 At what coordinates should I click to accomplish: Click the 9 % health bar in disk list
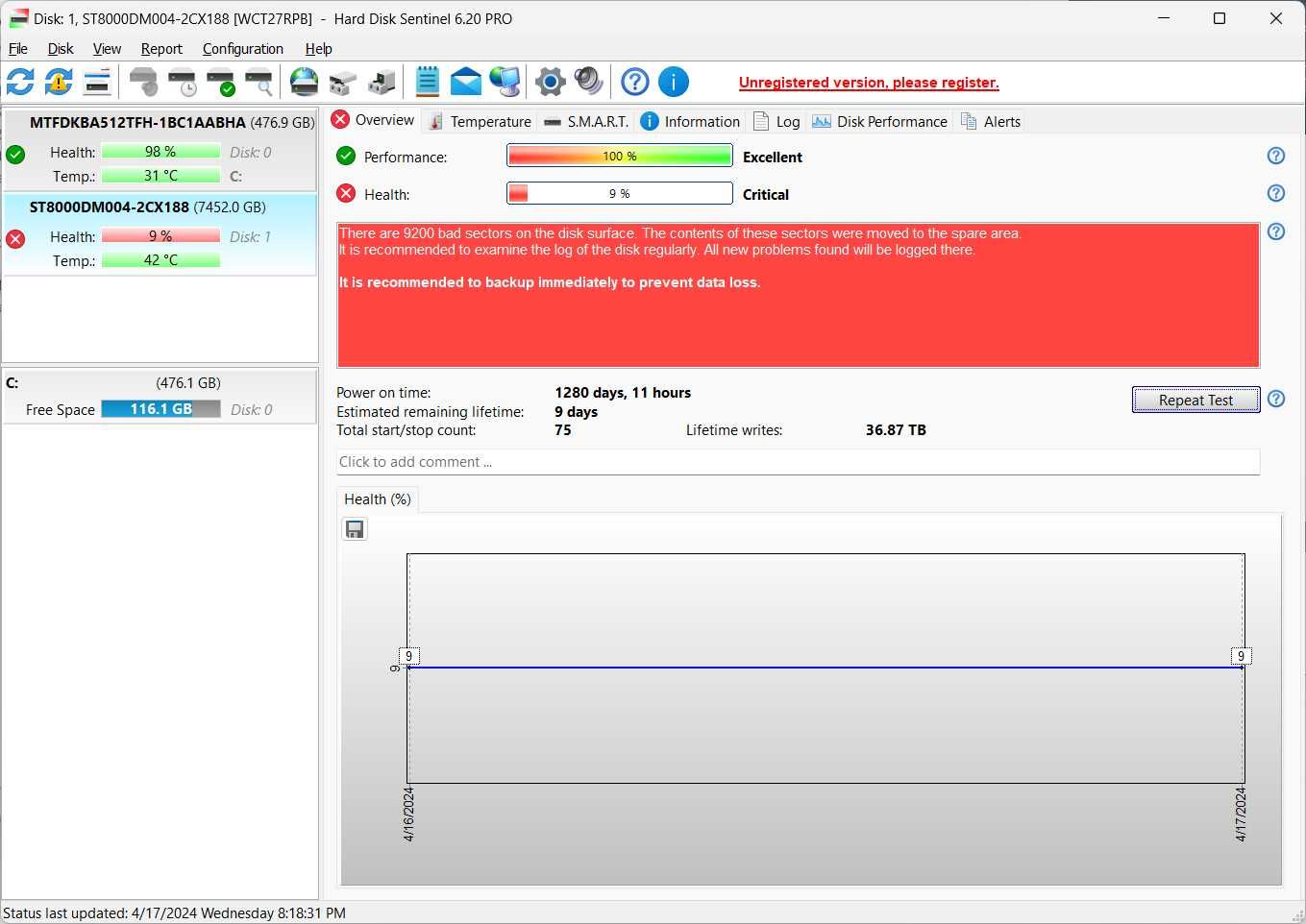pos(160,236)
